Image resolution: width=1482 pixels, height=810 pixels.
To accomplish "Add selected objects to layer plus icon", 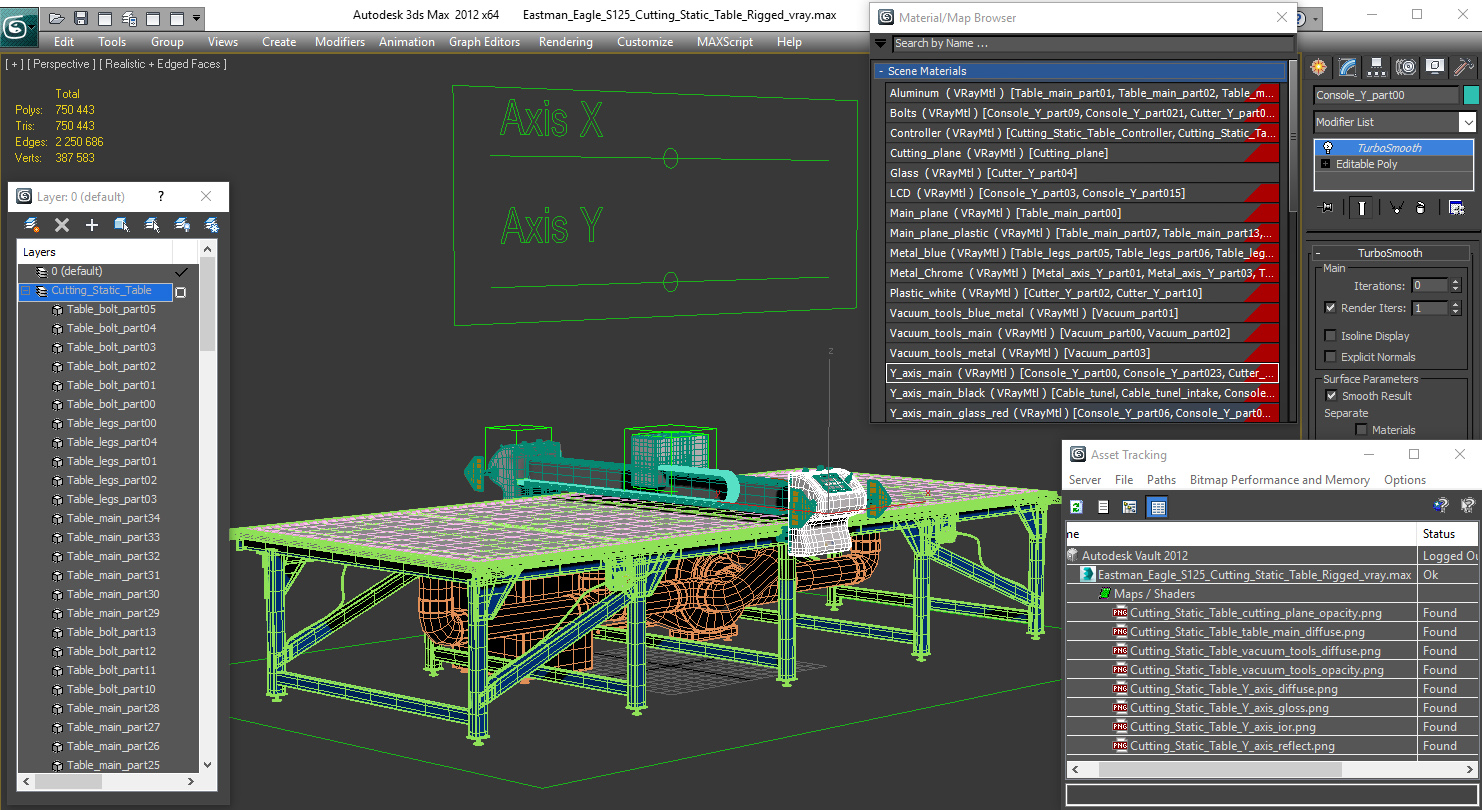I will click(x=92, y=225).
